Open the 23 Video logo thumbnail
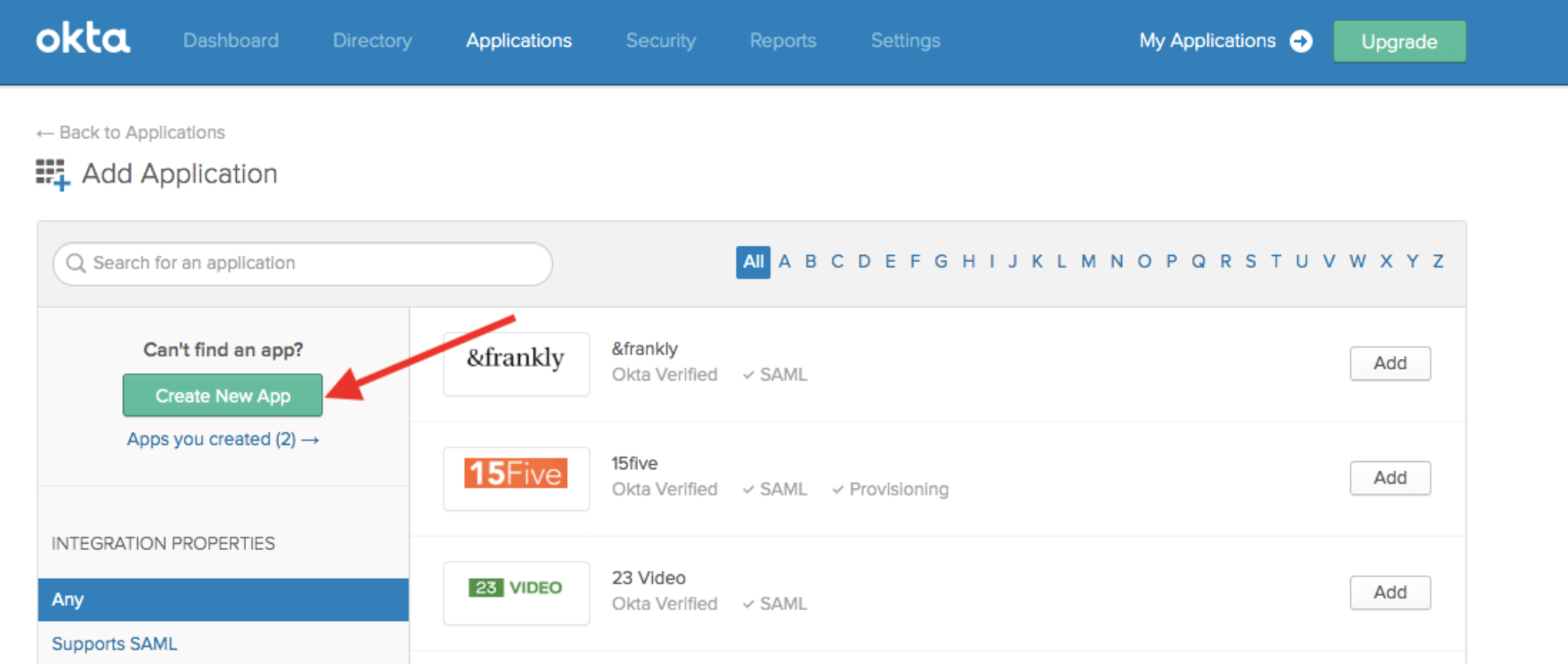Screen dimensions: 1568x664 point(517,593)
